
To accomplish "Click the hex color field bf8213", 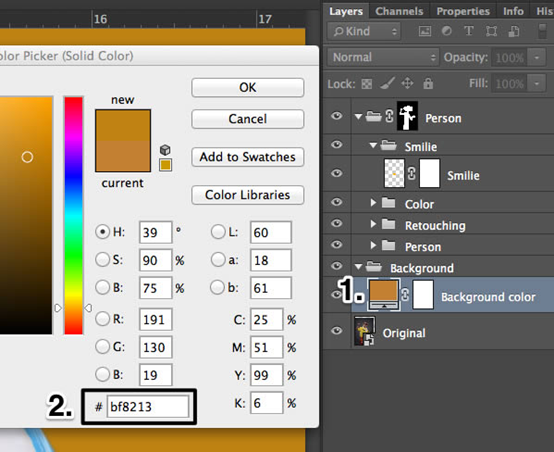I will [148, 407].
